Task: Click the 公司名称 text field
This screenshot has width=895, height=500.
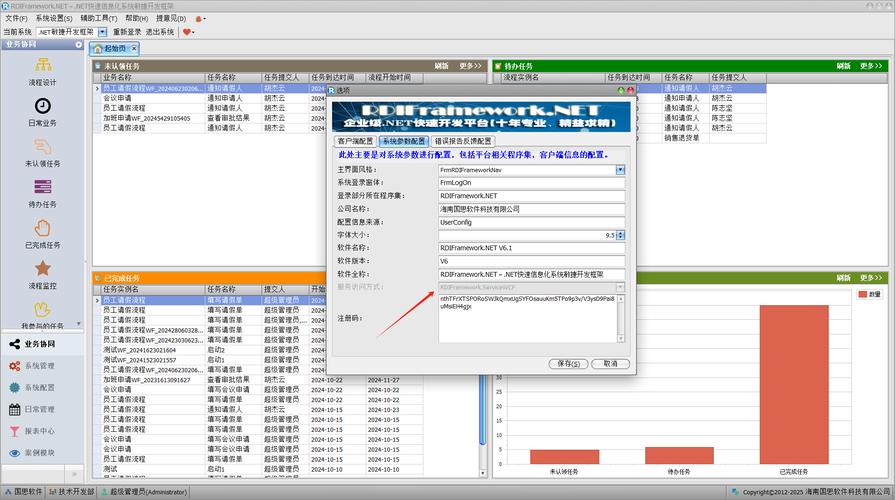Action: [x=531, y=209]
